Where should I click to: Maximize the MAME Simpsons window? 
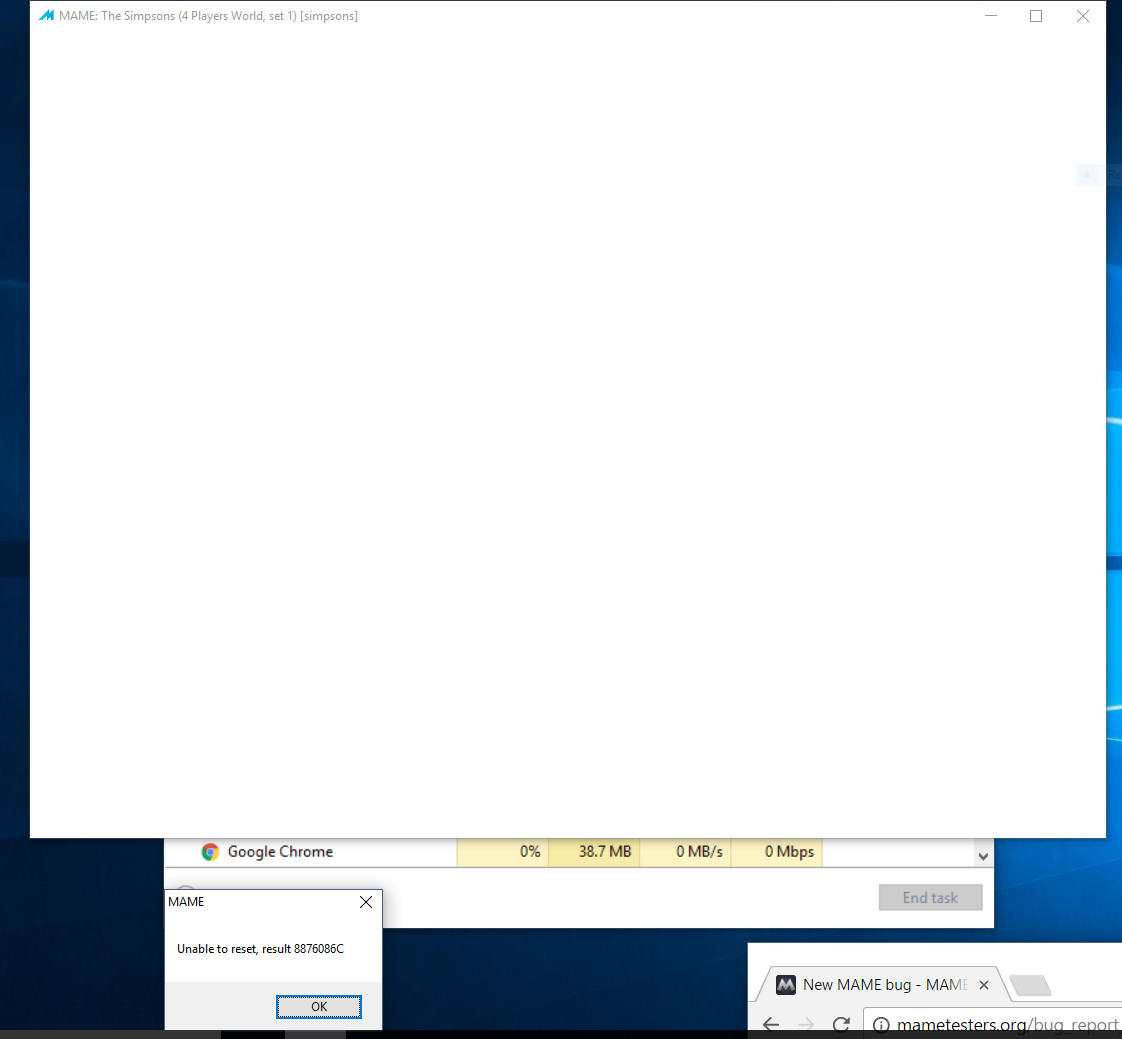pos(1036,16)
